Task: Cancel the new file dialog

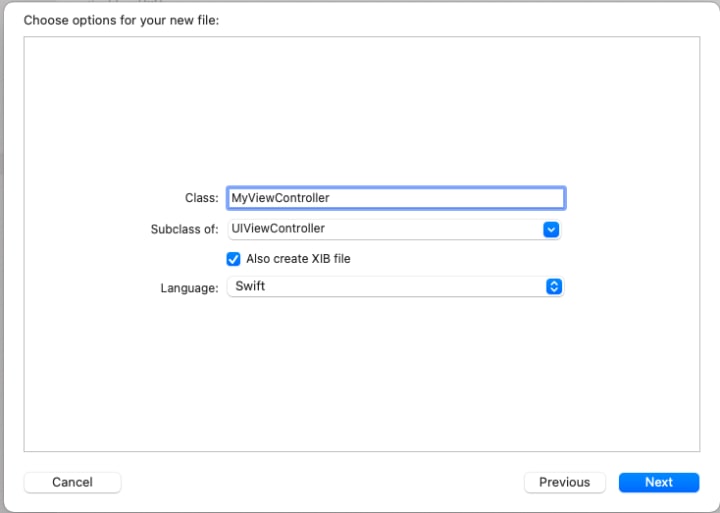Action: tap(73, 482)
